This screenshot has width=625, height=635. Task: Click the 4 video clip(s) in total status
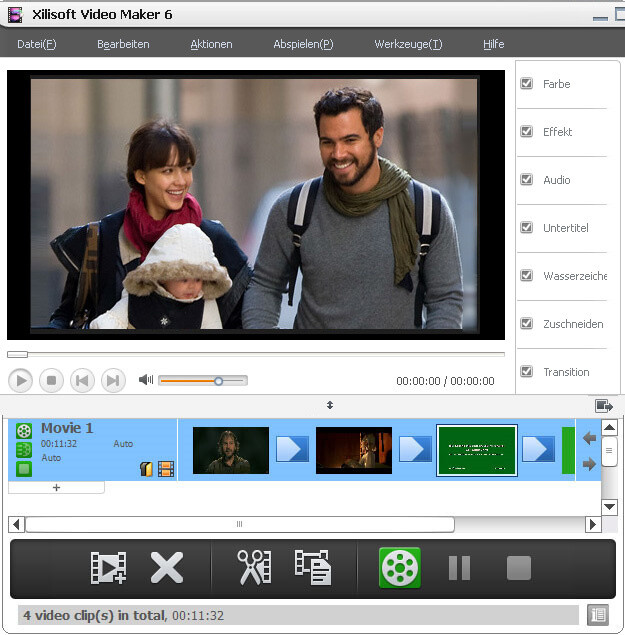(124, 616)
